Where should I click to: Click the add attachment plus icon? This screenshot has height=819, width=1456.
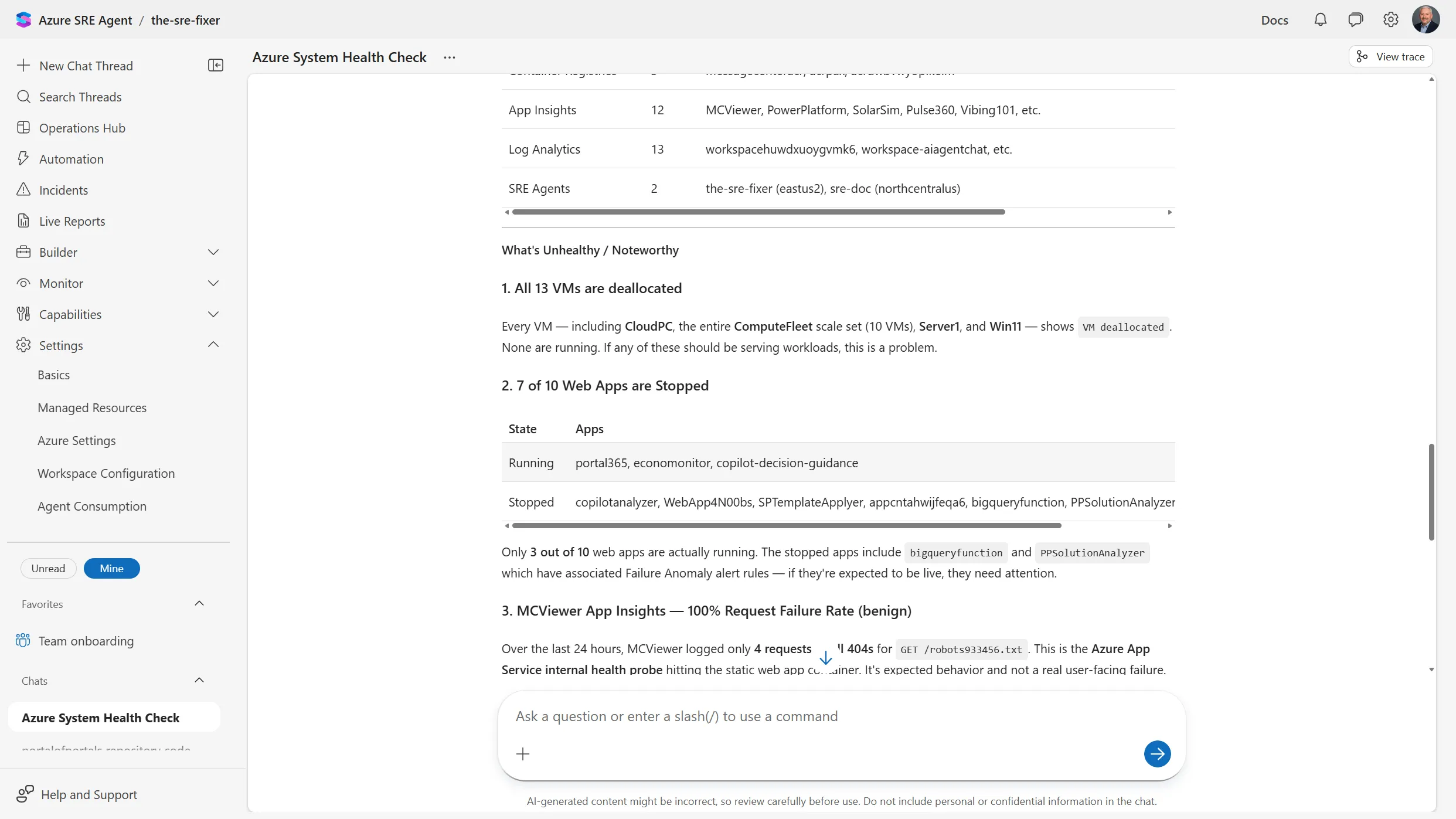[523, 754]
